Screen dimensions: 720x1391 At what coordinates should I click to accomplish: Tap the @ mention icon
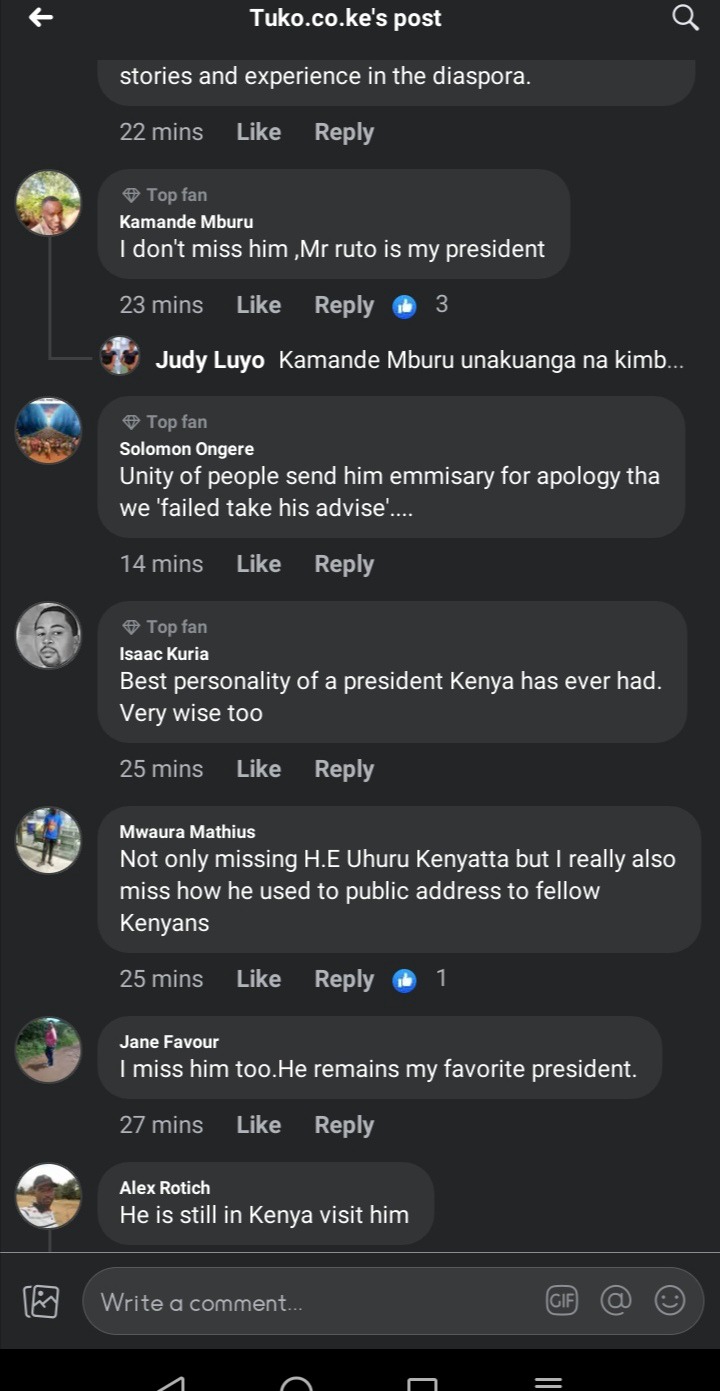click(616, 1300)
